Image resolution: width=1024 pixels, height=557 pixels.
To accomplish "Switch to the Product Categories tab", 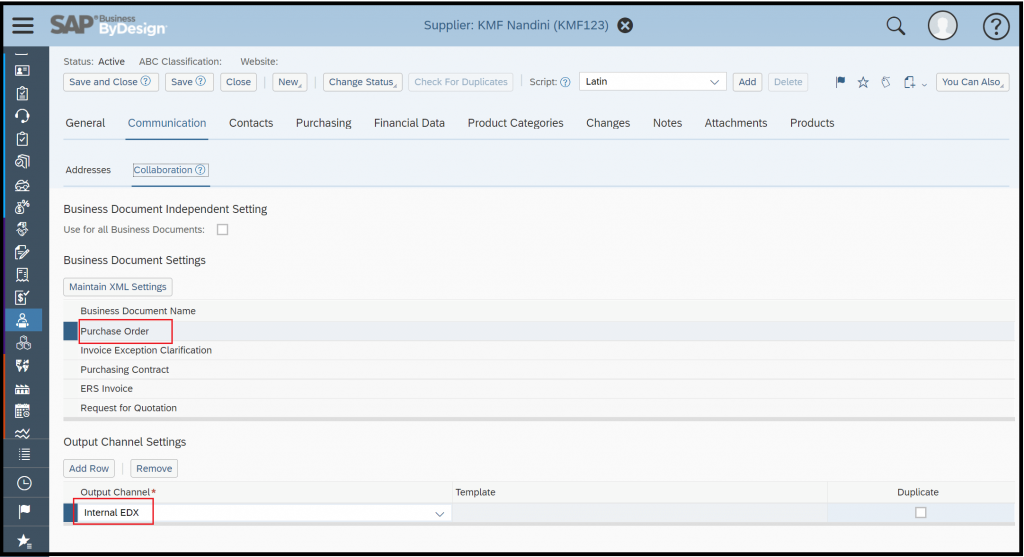I will coord(515,123).
